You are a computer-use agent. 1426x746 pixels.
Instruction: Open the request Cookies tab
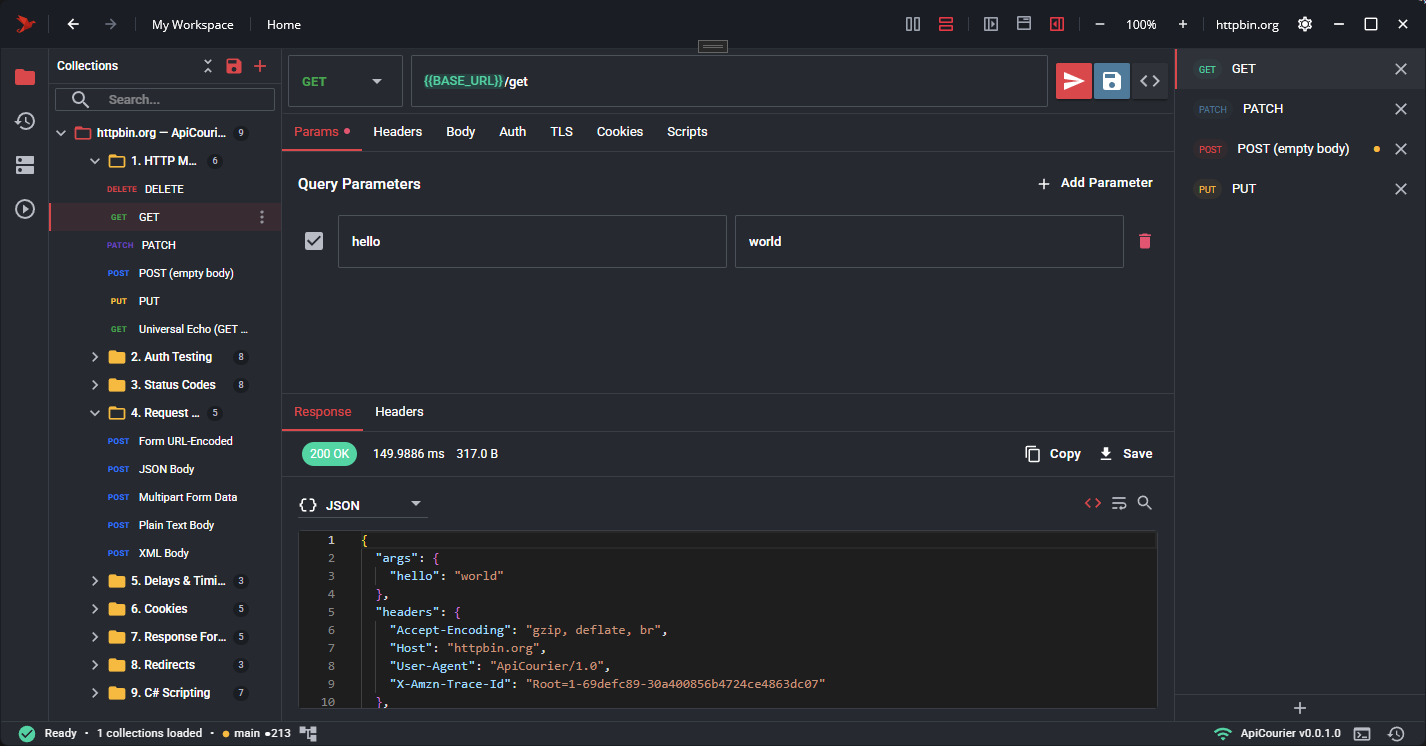[x=620, y=132]
